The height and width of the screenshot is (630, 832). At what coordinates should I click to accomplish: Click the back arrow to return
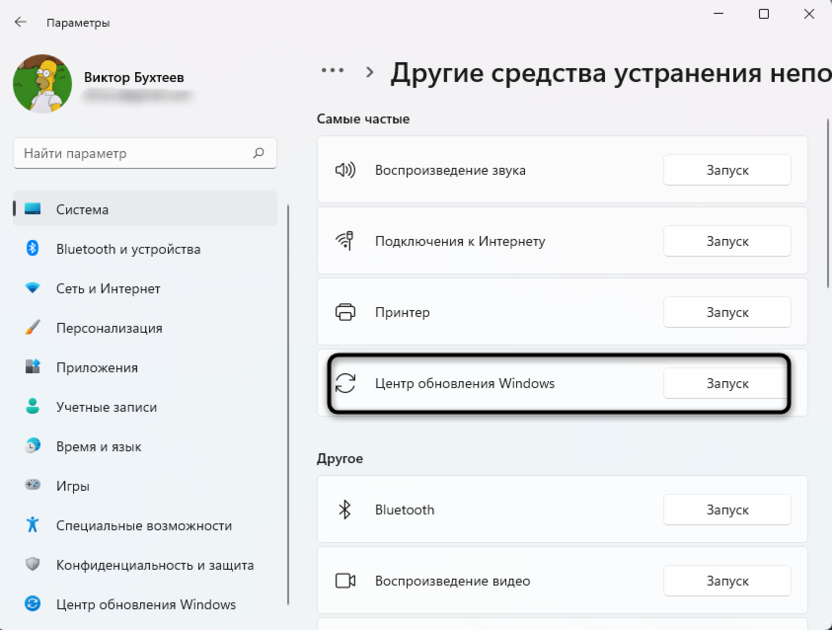click(20, 21)
